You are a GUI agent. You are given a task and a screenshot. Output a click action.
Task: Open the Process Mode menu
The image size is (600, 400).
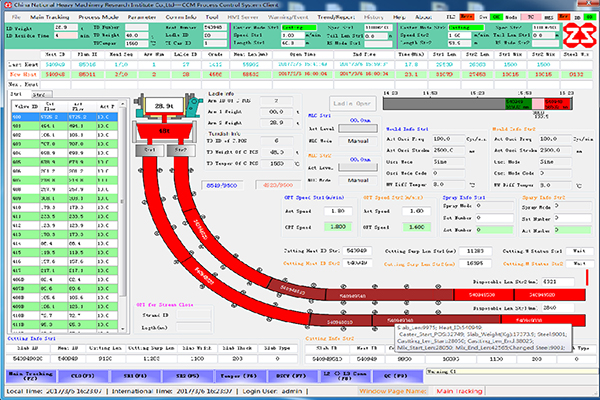point(99,17)
